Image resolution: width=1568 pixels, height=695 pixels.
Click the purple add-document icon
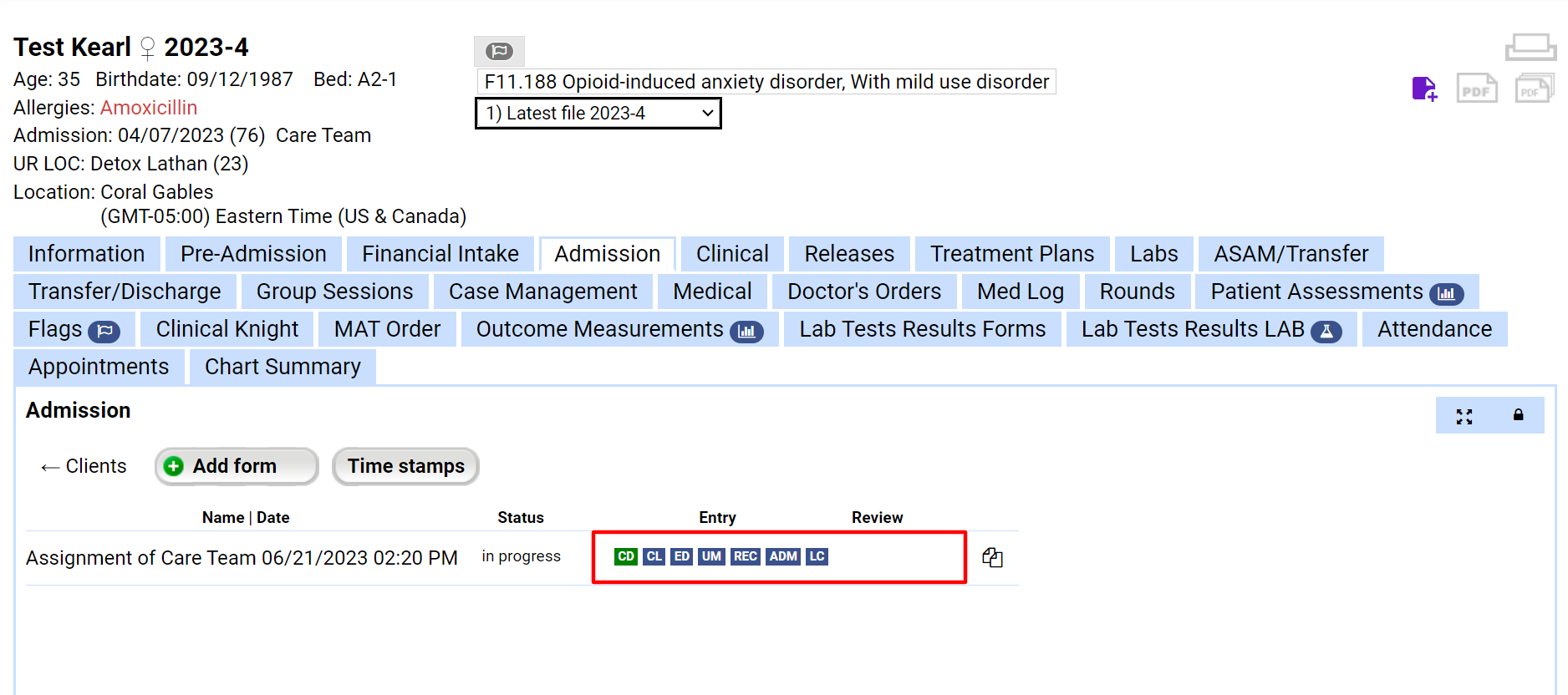click(1424, 89)
